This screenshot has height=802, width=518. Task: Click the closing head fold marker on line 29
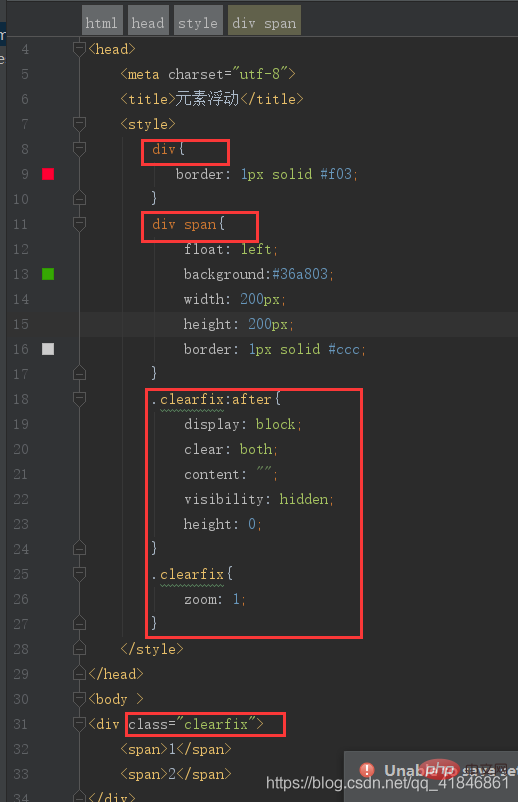click(x=79, y=674)
